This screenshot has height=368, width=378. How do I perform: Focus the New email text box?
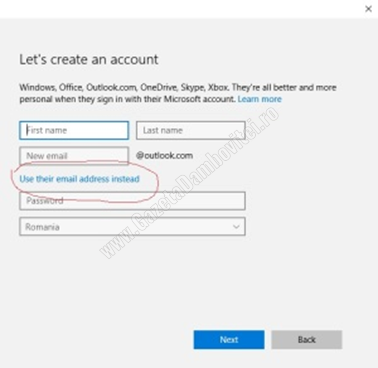pos(74,156)
